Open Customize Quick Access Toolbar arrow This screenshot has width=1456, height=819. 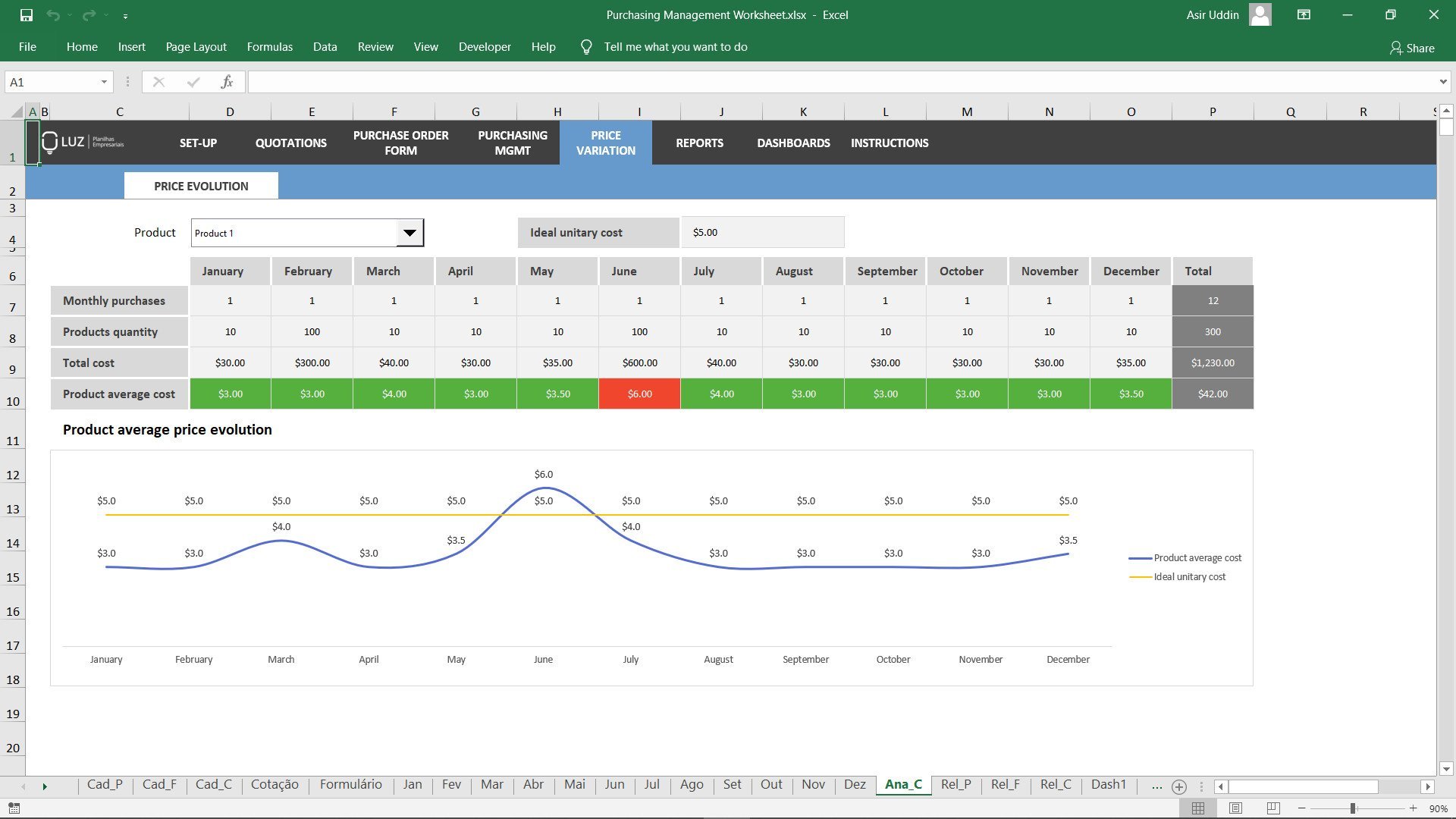point(125,15)
